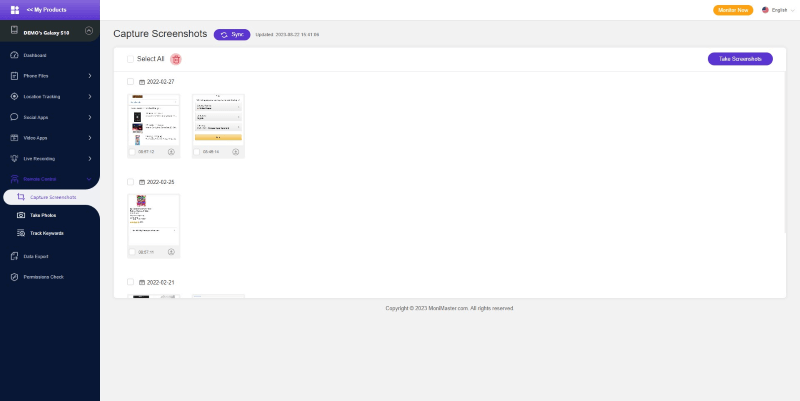Click the Take Photos camera icon
This screenshot has height=401, width=800.
tap(21, 215)
